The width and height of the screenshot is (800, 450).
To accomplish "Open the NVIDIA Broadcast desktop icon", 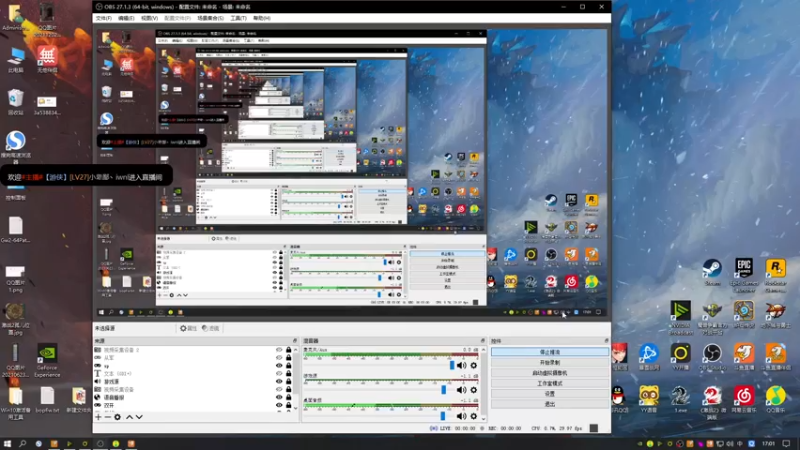I will click(681, 318).
